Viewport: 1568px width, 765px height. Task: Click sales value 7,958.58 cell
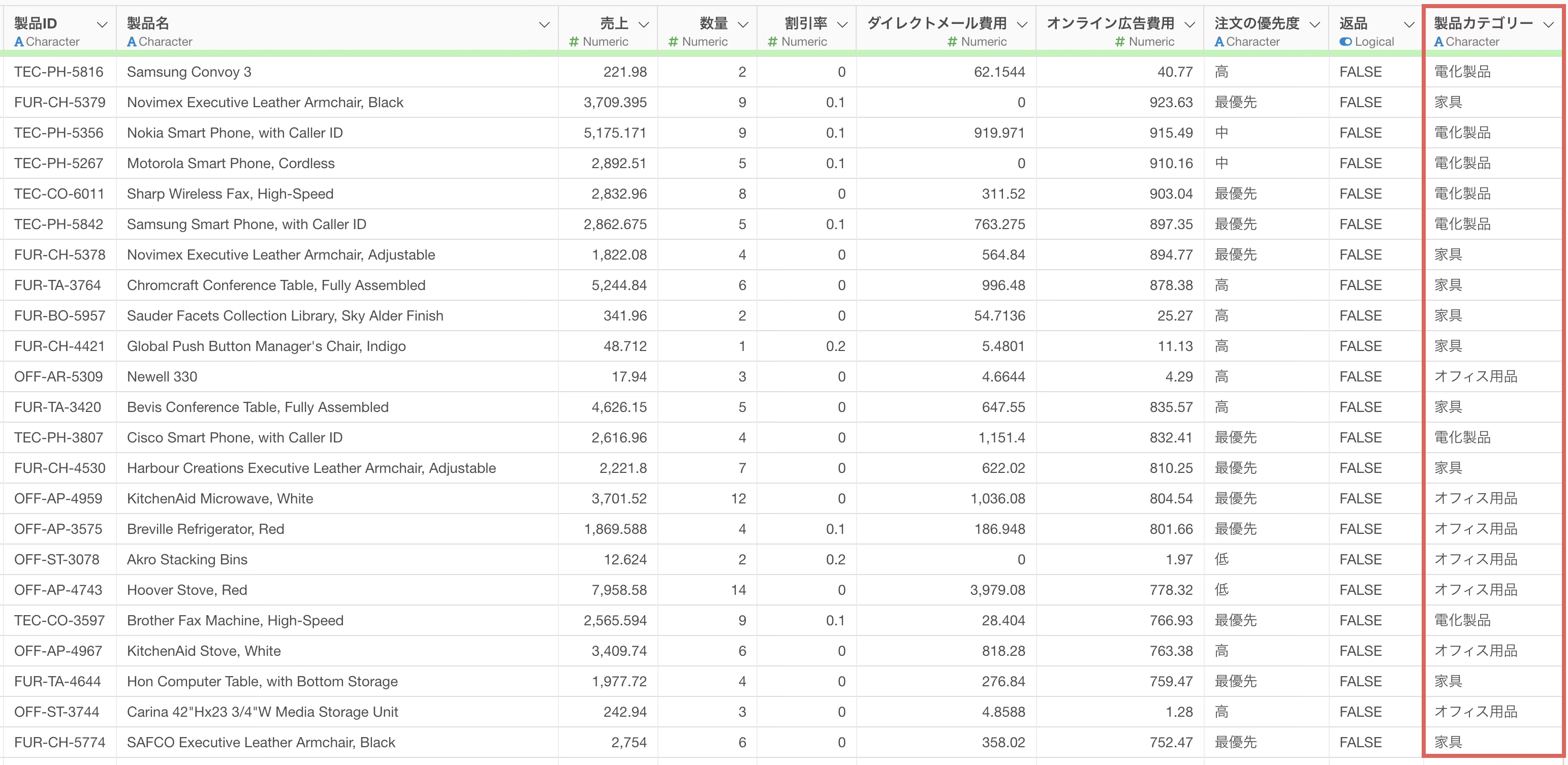[x=619, y=589]
